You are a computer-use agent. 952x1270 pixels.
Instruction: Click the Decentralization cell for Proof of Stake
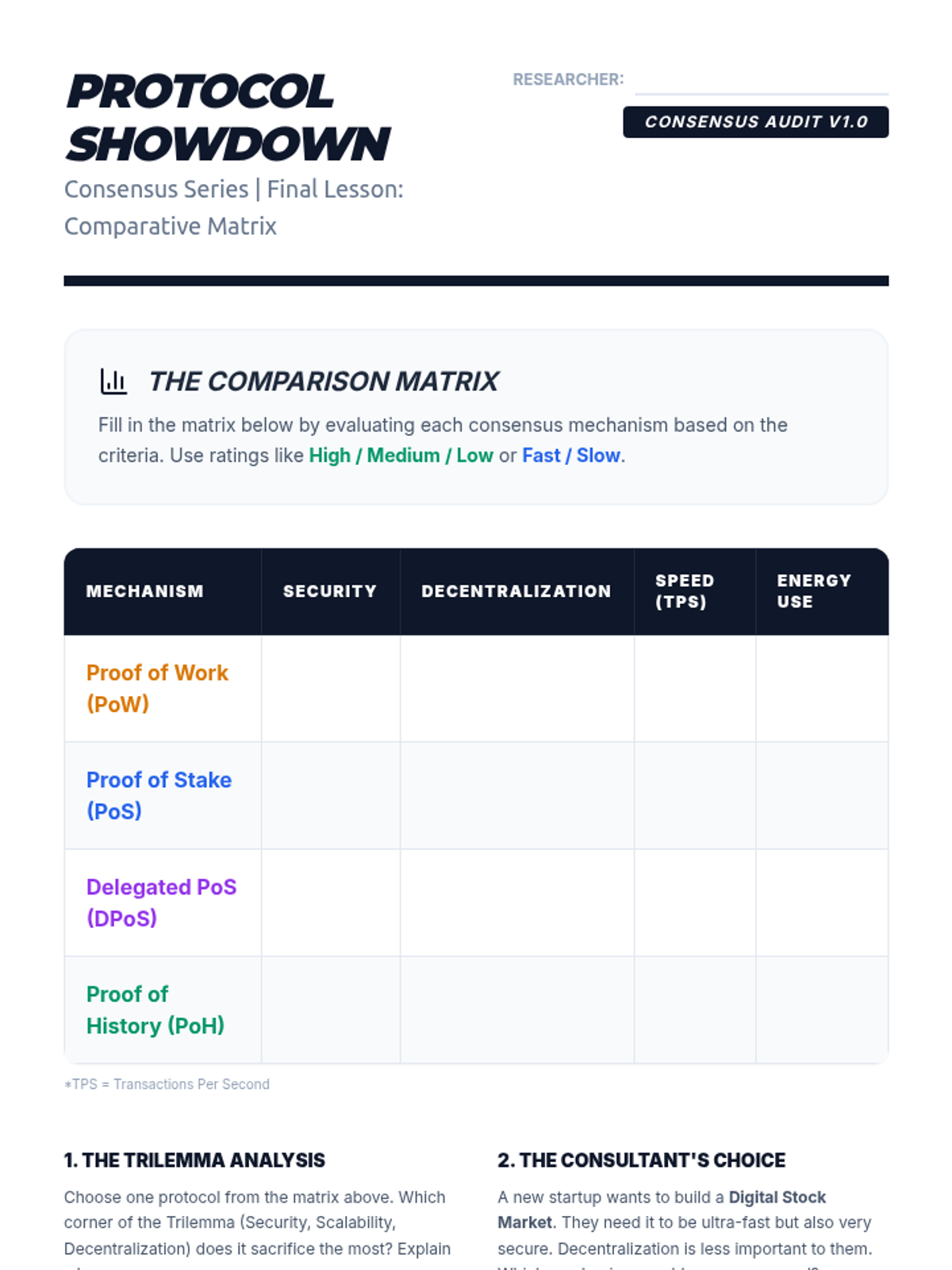point(517,795)
